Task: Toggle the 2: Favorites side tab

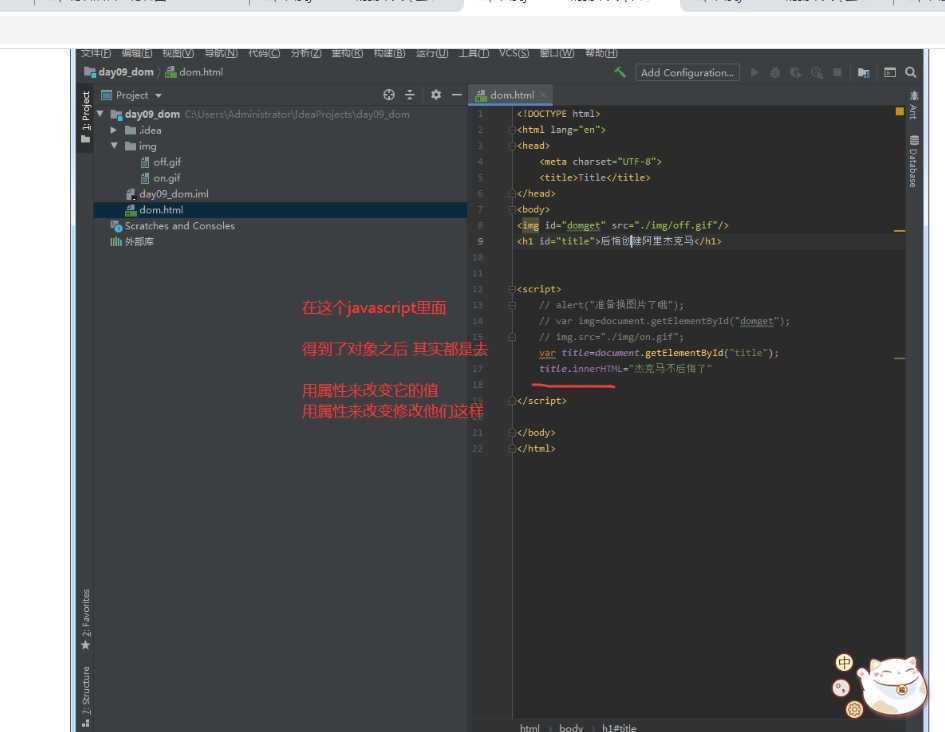Action: [86, 619]
